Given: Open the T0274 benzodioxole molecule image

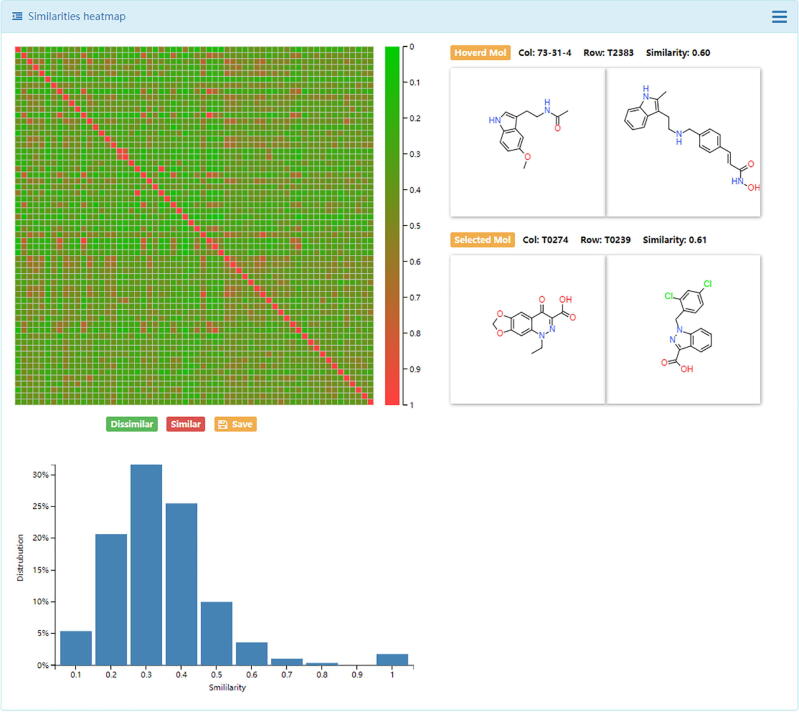Looking at the screenshot, I should pos(527,329).
